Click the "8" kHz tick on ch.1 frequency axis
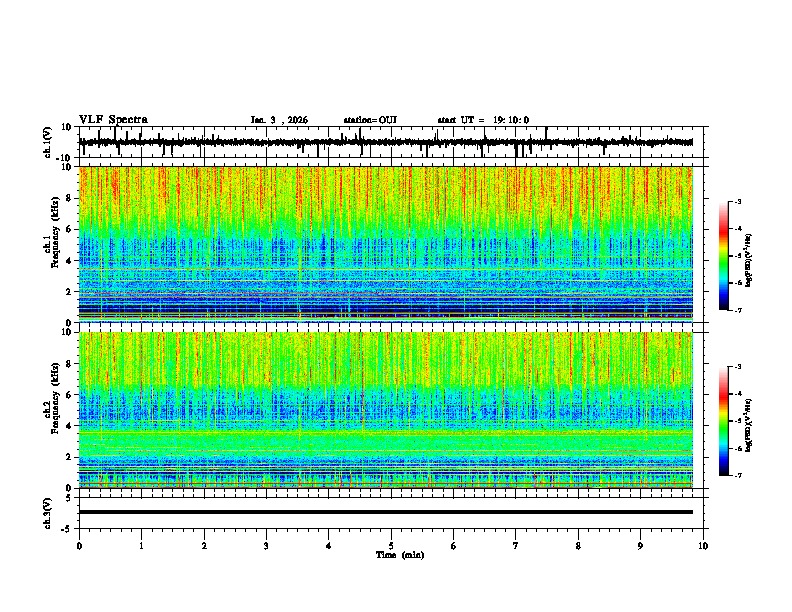Image resolution: width=792 pixels, height=612 pixels. [69, 198]
